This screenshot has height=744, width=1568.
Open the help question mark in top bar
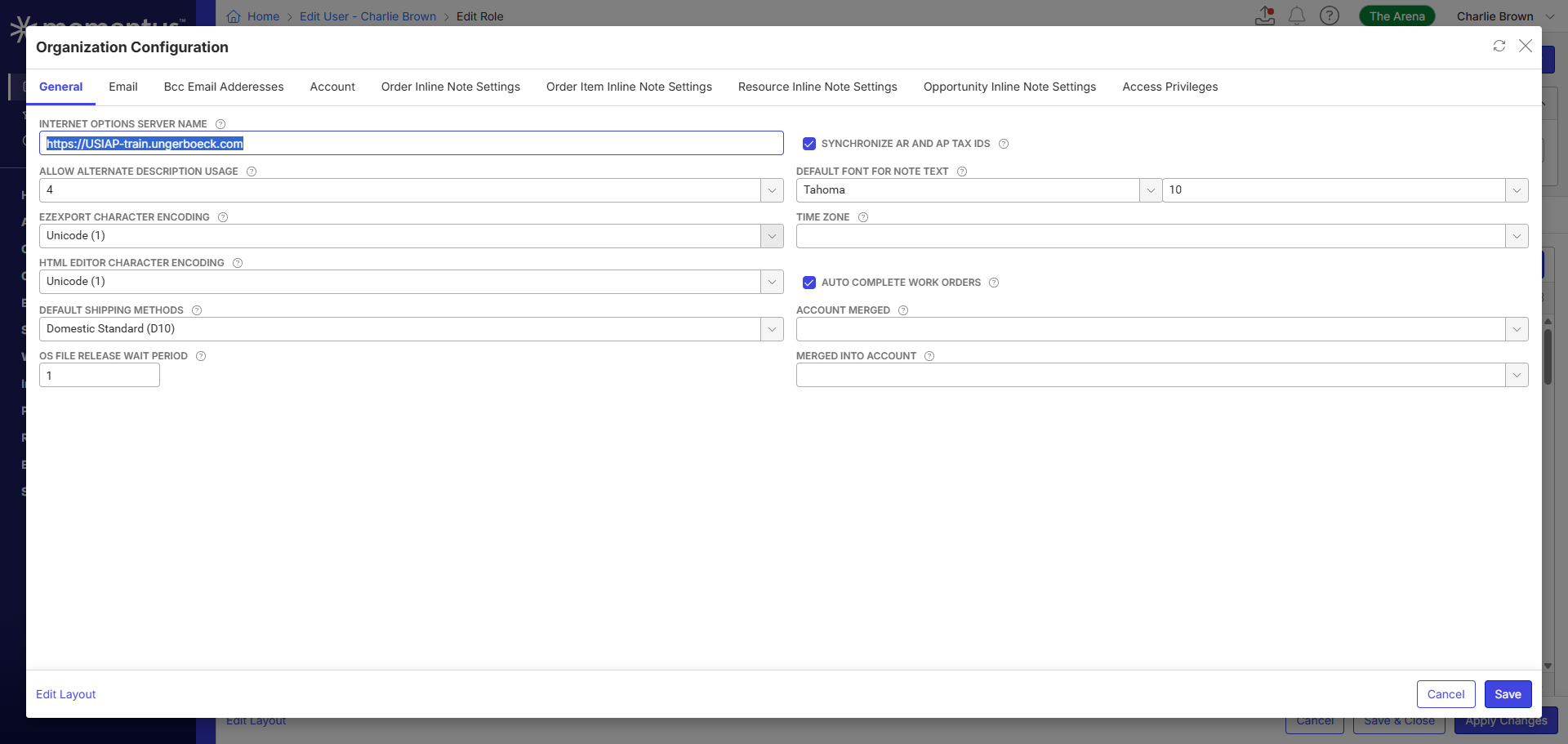(1330, 16)
